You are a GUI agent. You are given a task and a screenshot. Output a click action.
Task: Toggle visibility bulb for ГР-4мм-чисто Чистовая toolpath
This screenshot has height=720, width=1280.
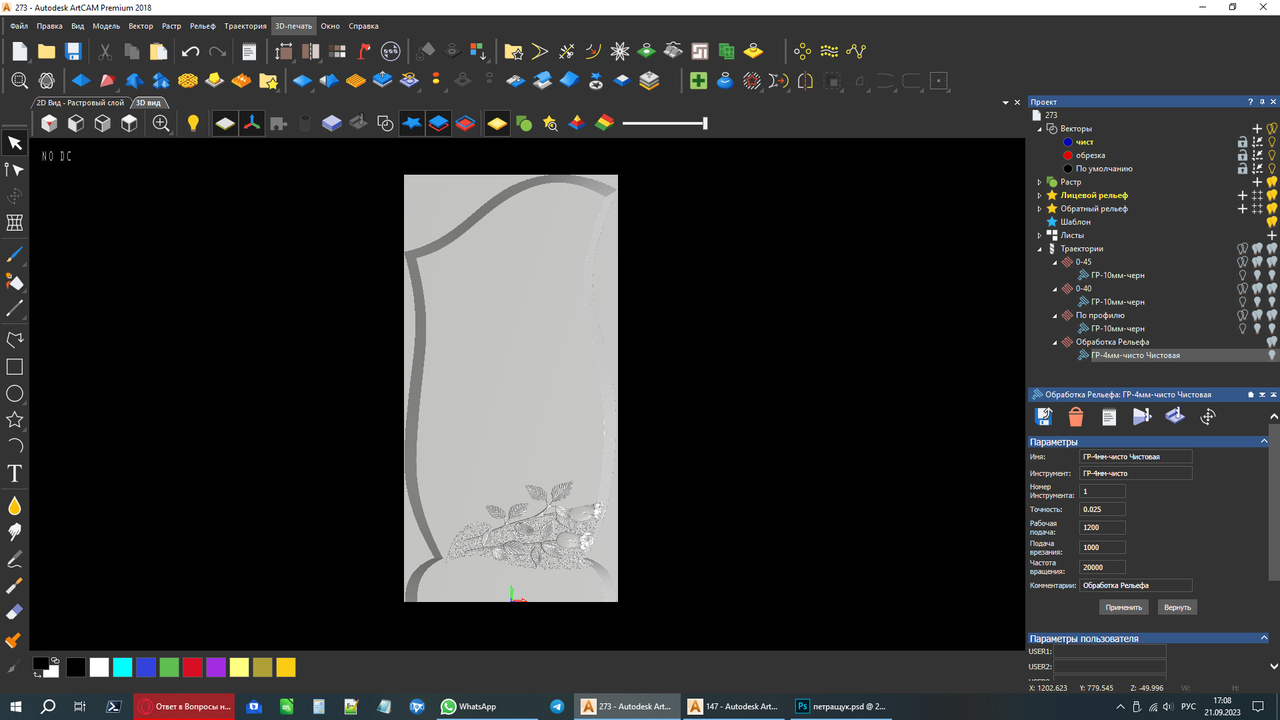(1272, 355)
